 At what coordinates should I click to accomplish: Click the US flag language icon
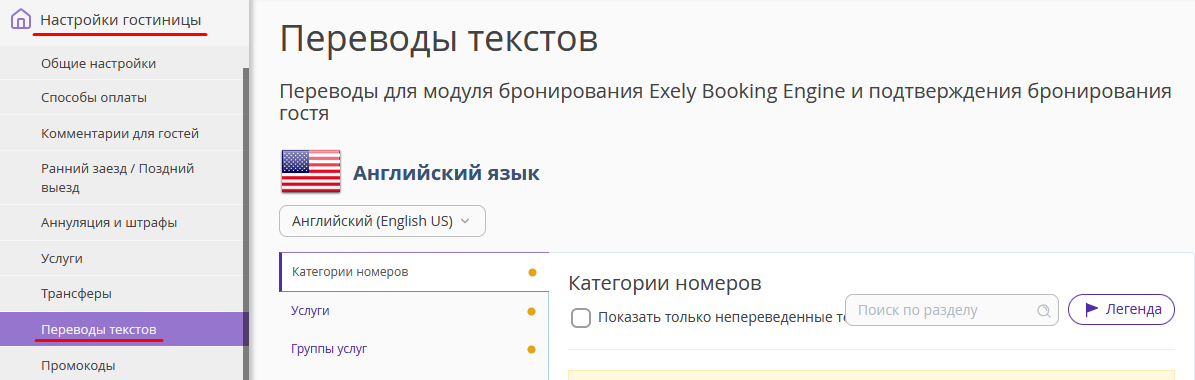click(311, 171)
